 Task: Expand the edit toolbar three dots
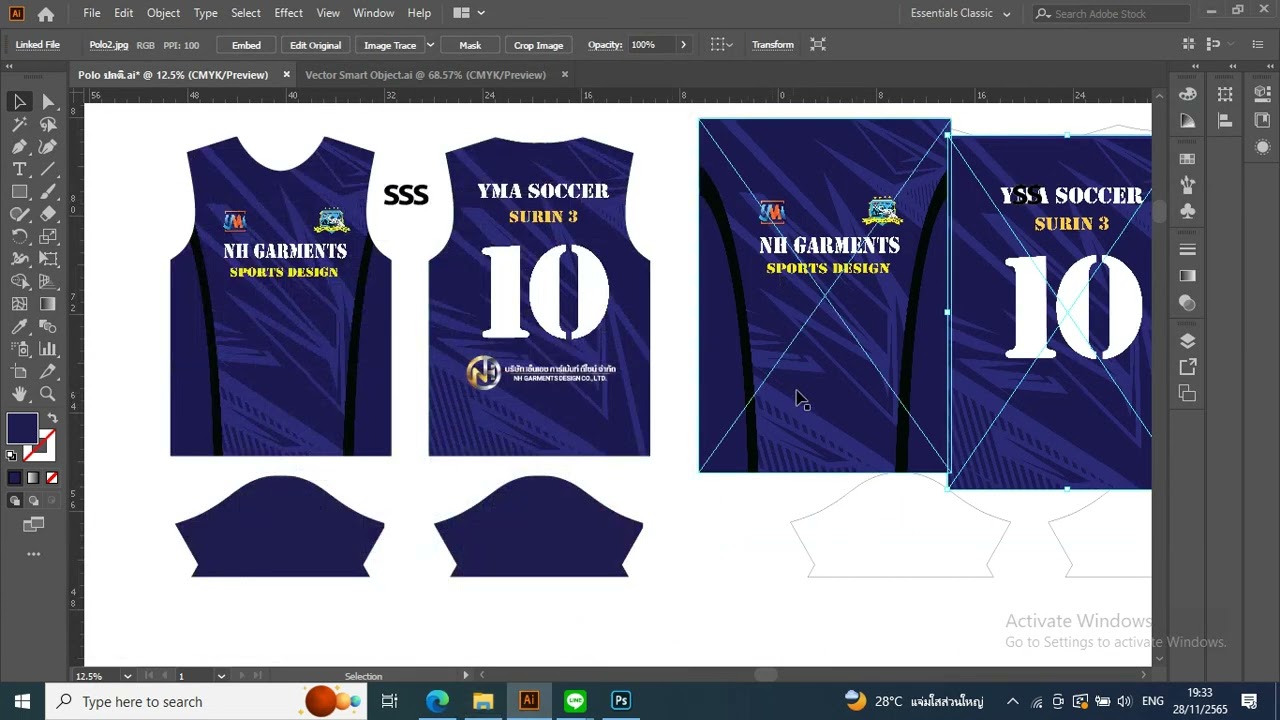[34, 554]
